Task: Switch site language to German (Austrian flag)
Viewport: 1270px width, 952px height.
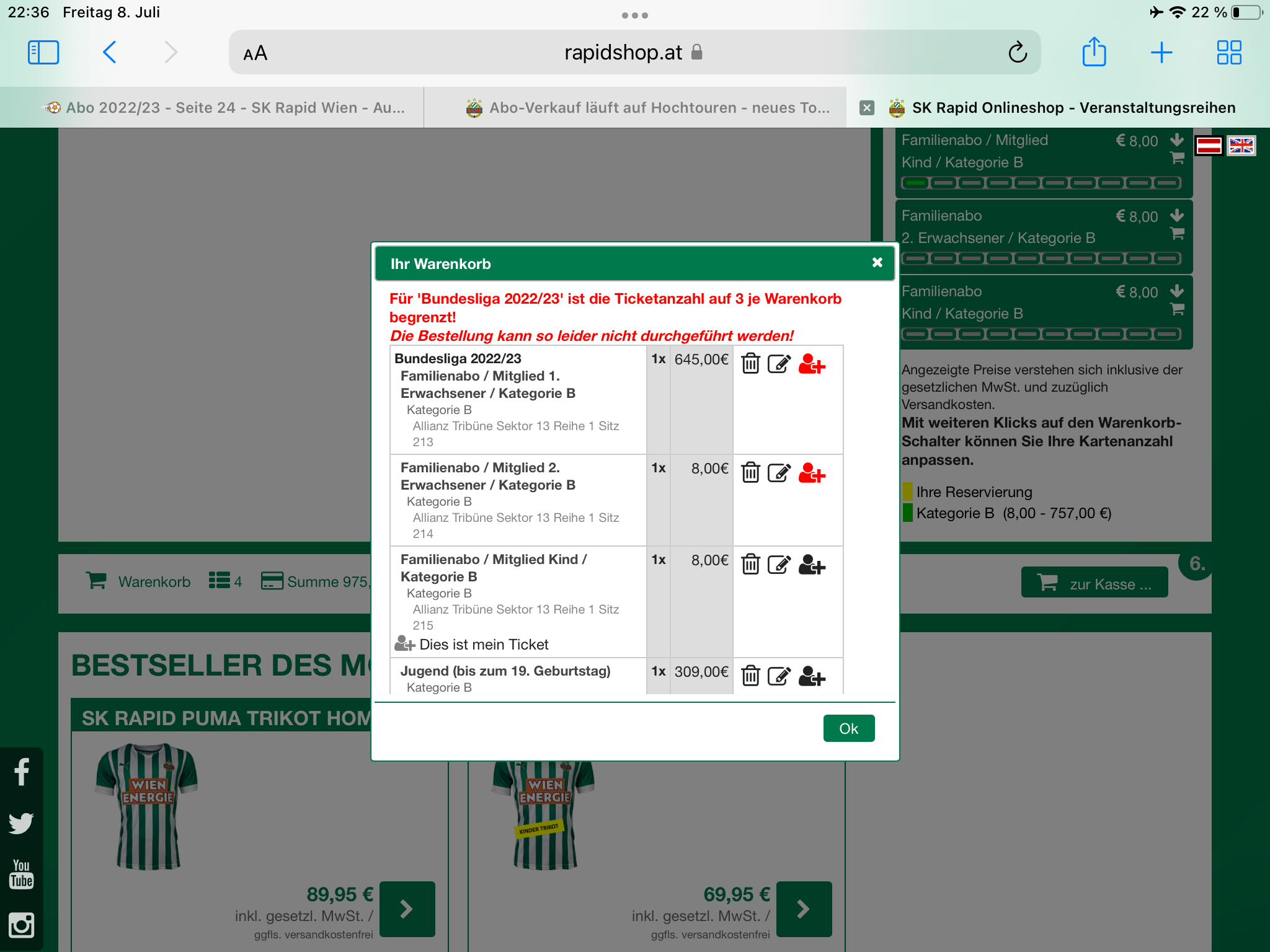Action: pyautogui.click(x=1209, y=146)
